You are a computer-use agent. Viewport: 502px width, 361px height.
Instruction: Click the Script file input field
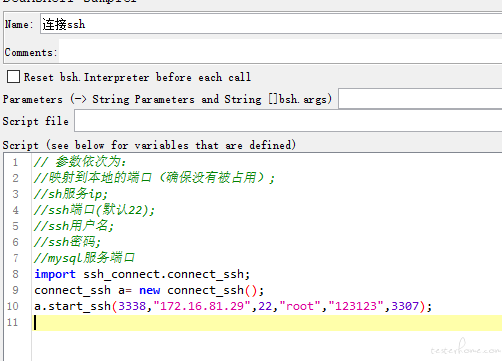pyautogui.click(x=288, y=121)
